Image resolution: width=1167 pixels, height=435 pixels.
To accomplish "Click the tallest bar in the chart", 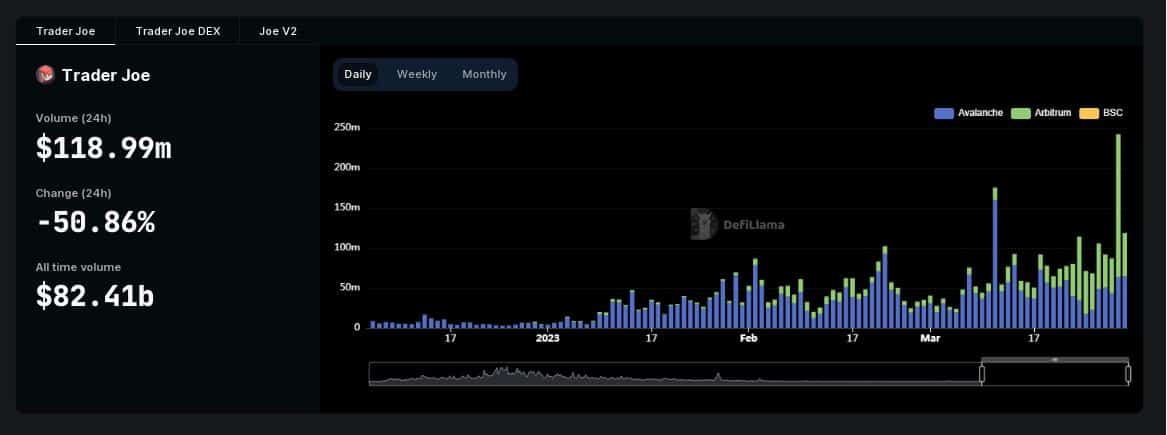I will pos(1118,231).
